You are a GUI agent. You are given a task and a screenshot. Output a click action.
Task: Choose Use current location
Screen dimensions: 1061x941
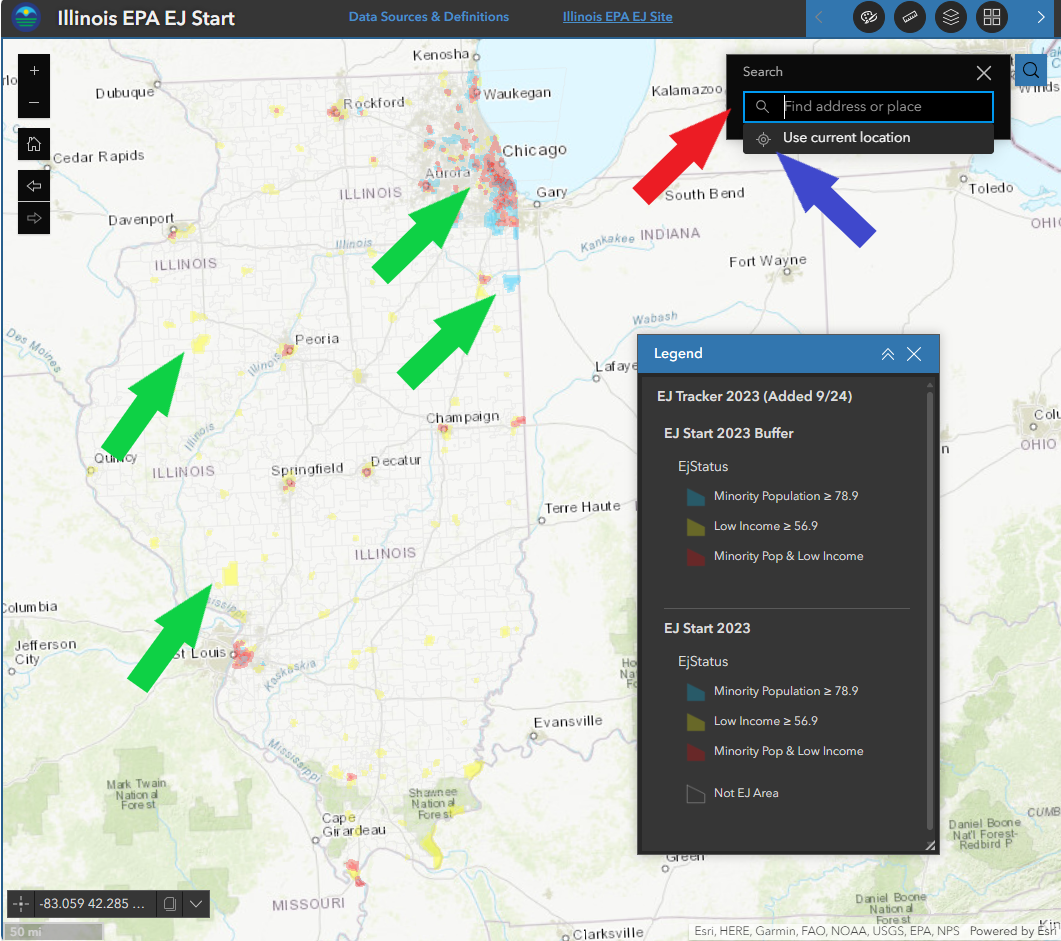(868, 138)
